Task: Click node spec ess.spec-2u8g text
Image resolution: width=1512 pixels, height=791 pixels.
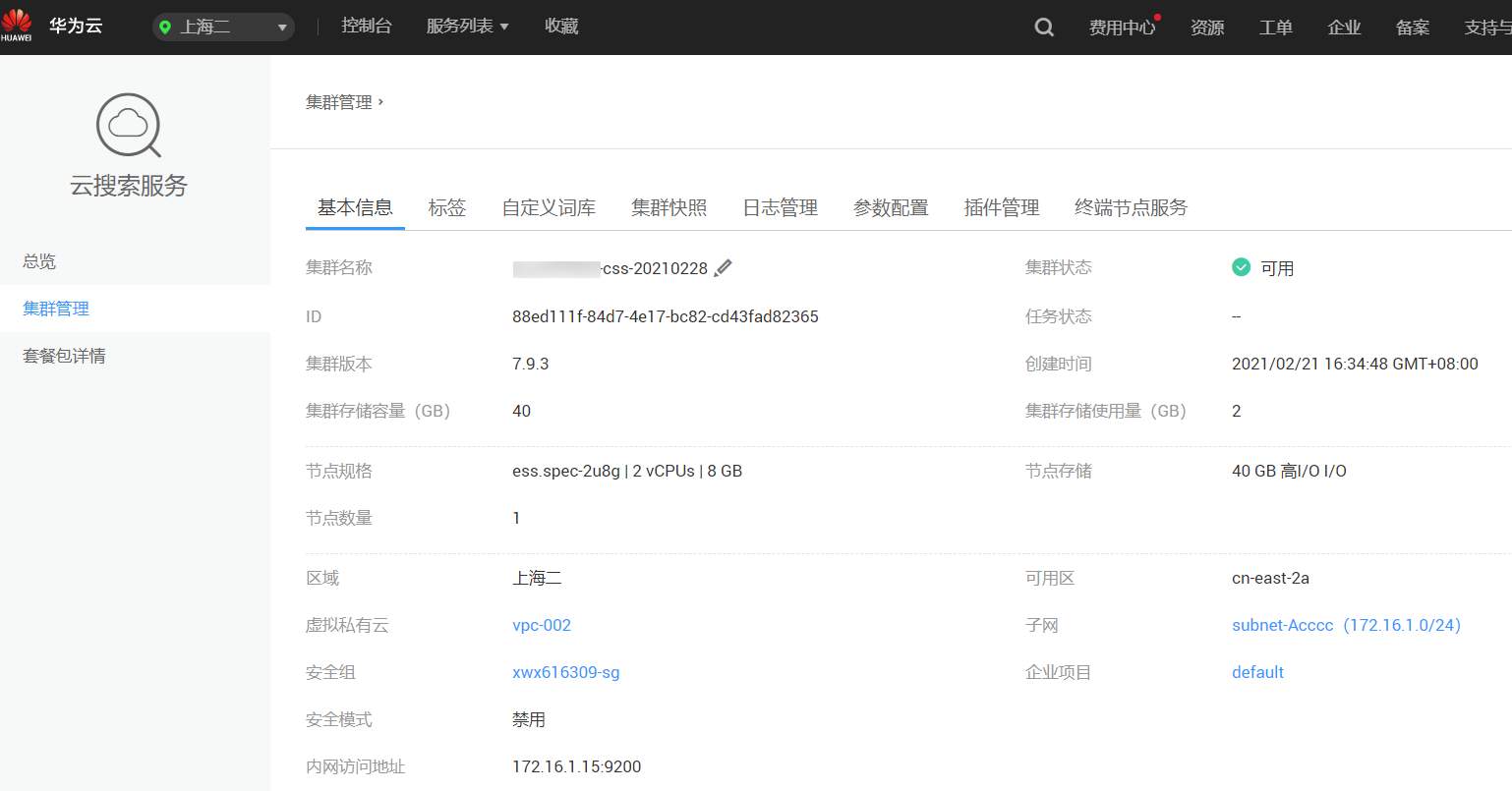Action: (627, 471)
